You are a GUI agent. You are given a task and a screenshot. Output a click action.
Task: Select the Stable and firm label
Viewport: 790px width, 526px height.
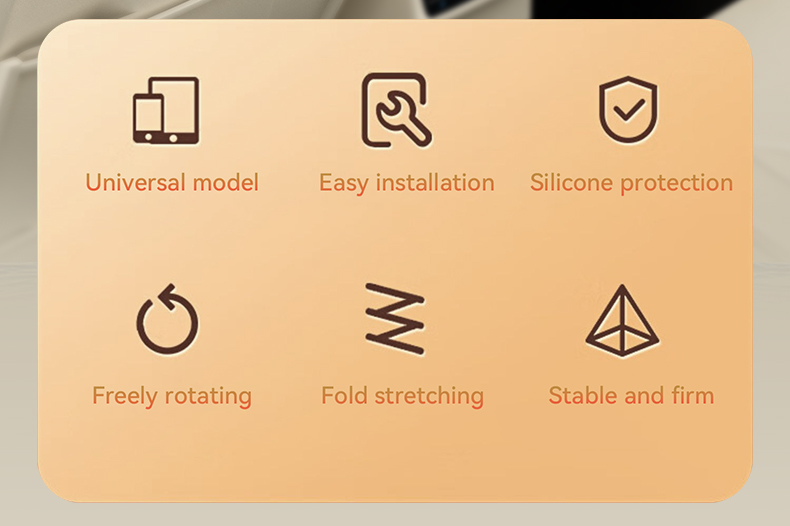pos(631,396)
